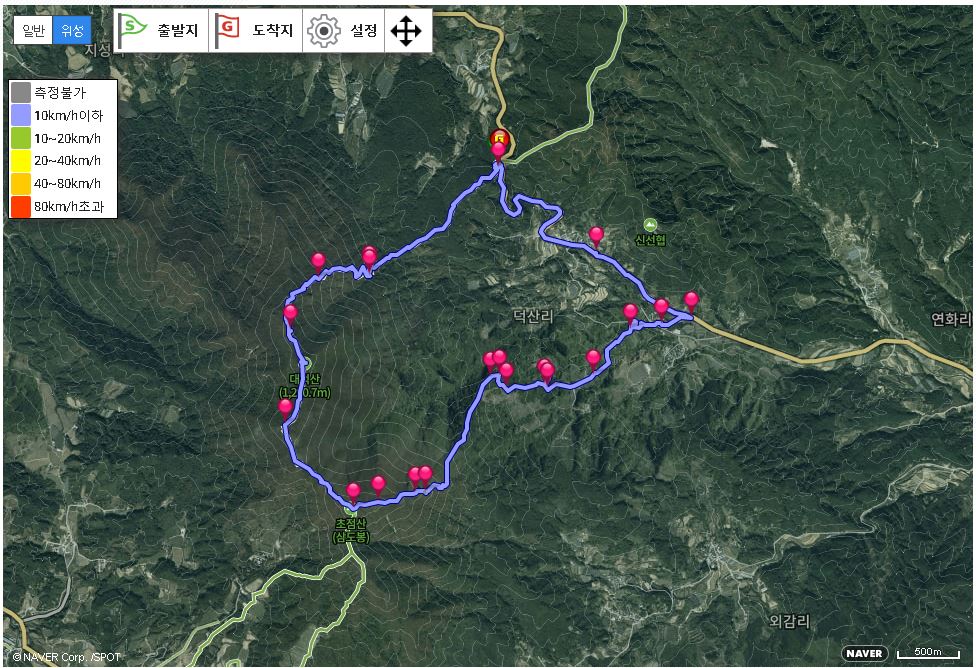This screenshot has width=976, height=668.
Task: Click the pink pin above the 대덕산 label
Action: 291,314
